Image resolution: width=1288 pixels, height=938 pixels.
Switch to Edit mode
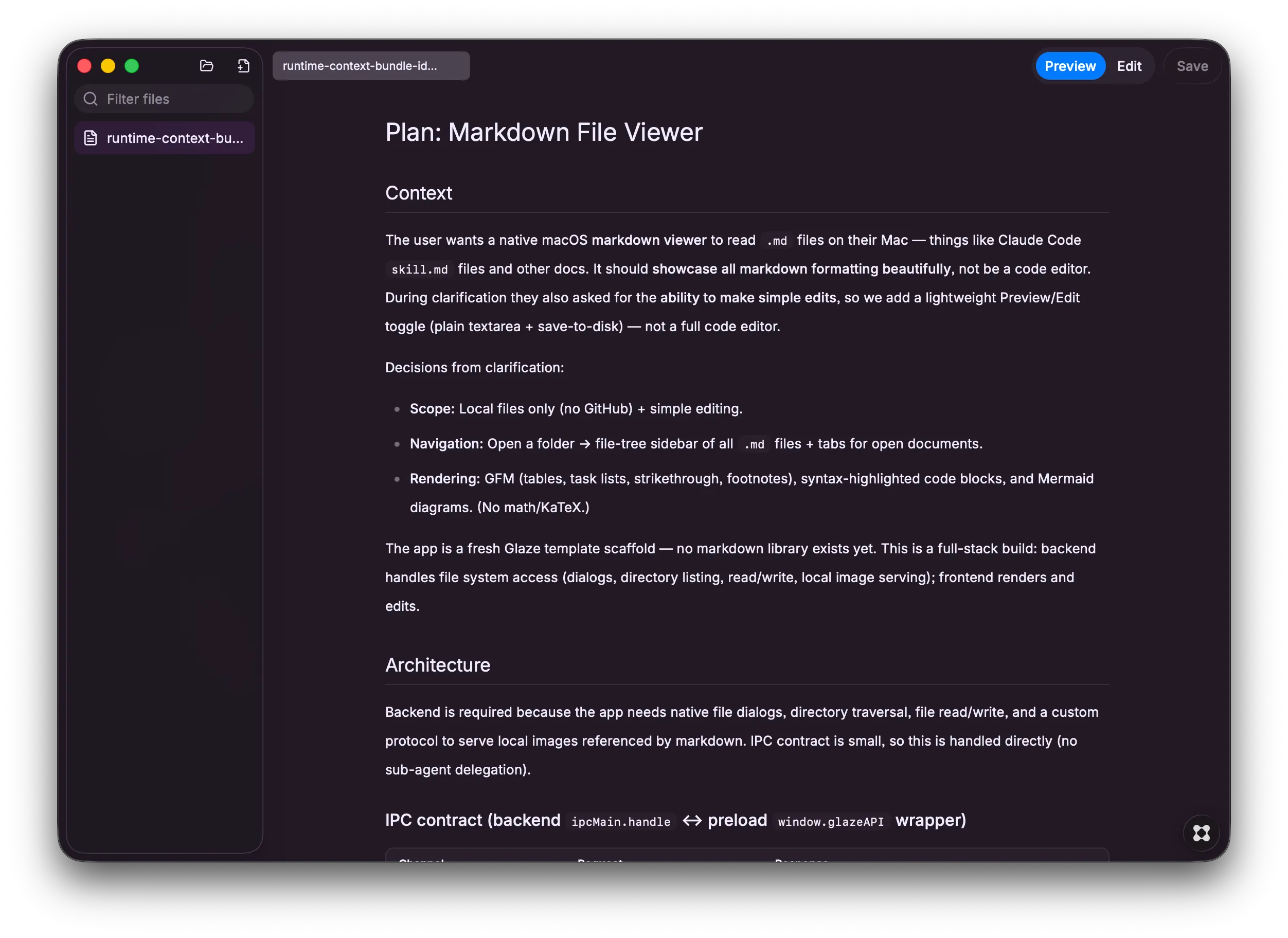[x=1129, y=66]
